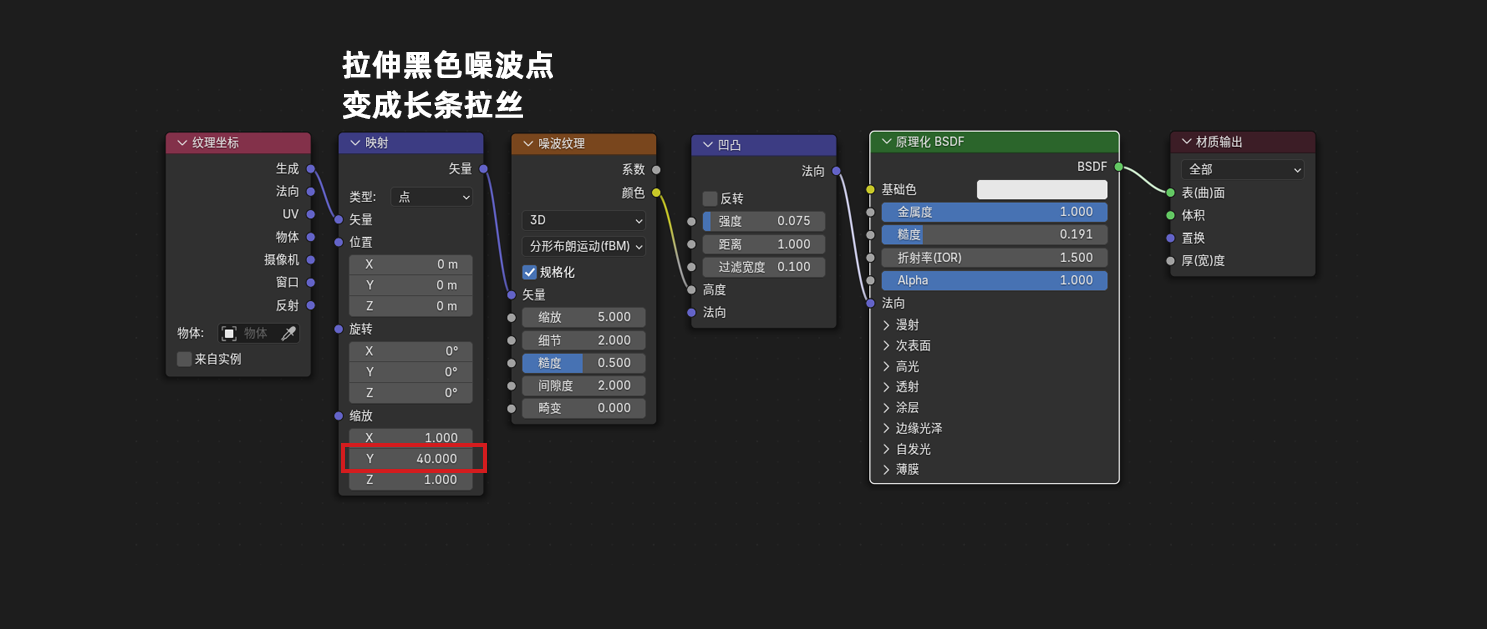Click the 反射 output socket
This screenshot has width=1487, height=629.
point(311,305)
